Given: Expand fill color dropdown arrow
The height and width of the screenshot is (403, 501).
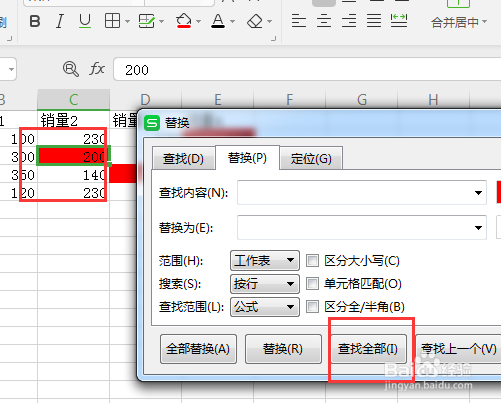Looking at the screenshot, I should pyautogui.click(x=199, y=22).
